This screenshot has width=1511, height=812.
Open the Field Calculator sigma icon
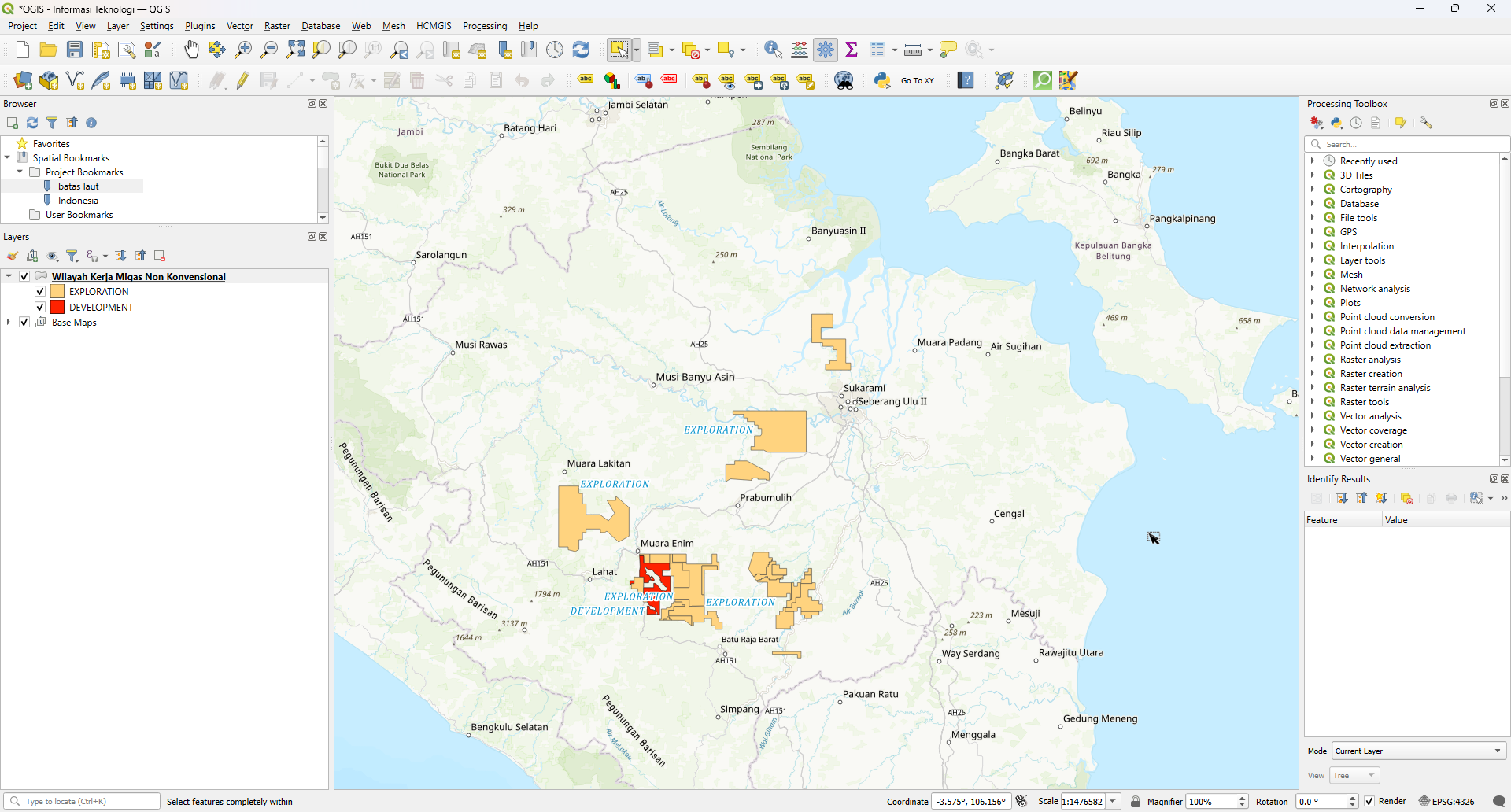coord(852,50)
